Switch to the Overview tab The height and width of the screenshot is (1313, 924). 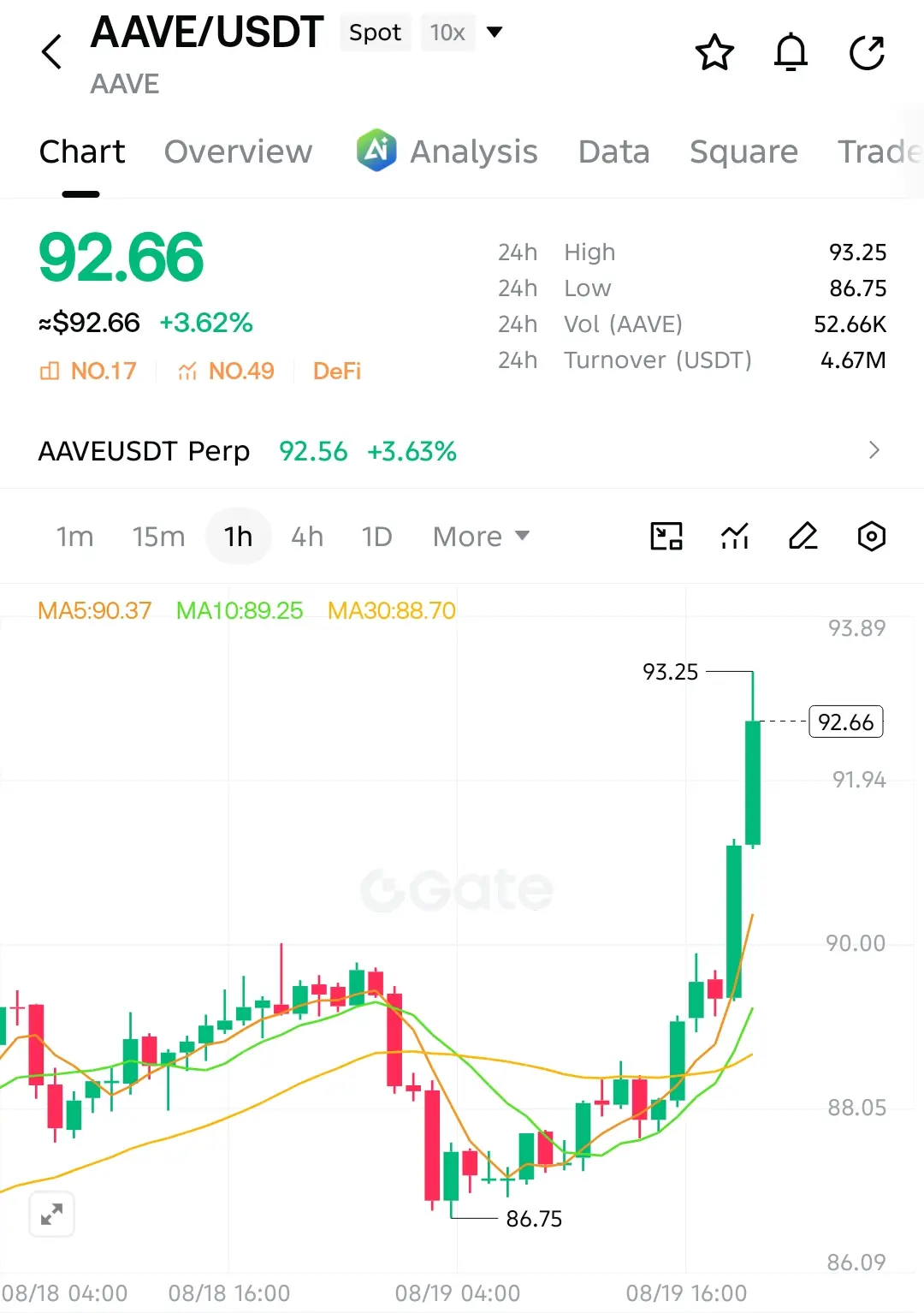coord(238,151)
